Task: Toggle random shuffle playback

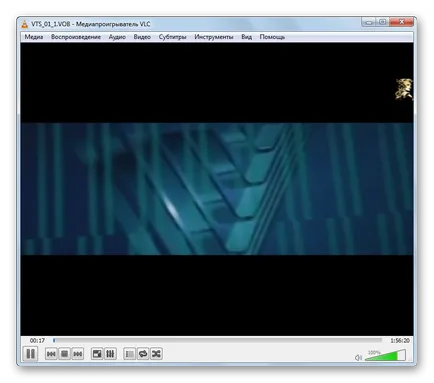Action: pos(156,354)
